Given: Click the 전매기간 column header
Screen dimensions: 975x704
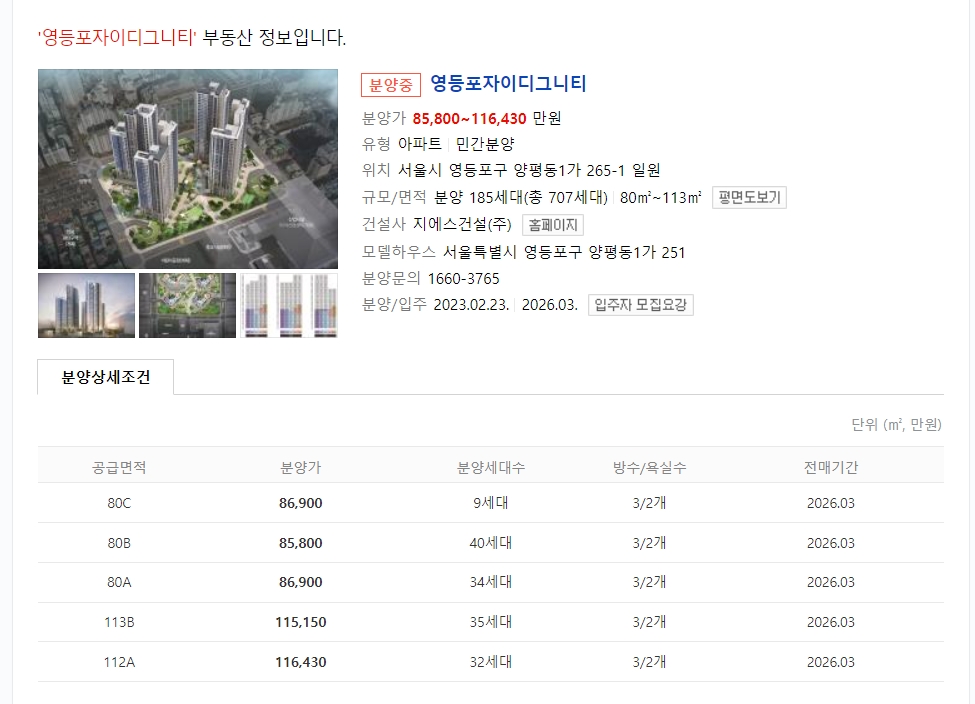Looking at the screenshot, I should click(831, 467).
